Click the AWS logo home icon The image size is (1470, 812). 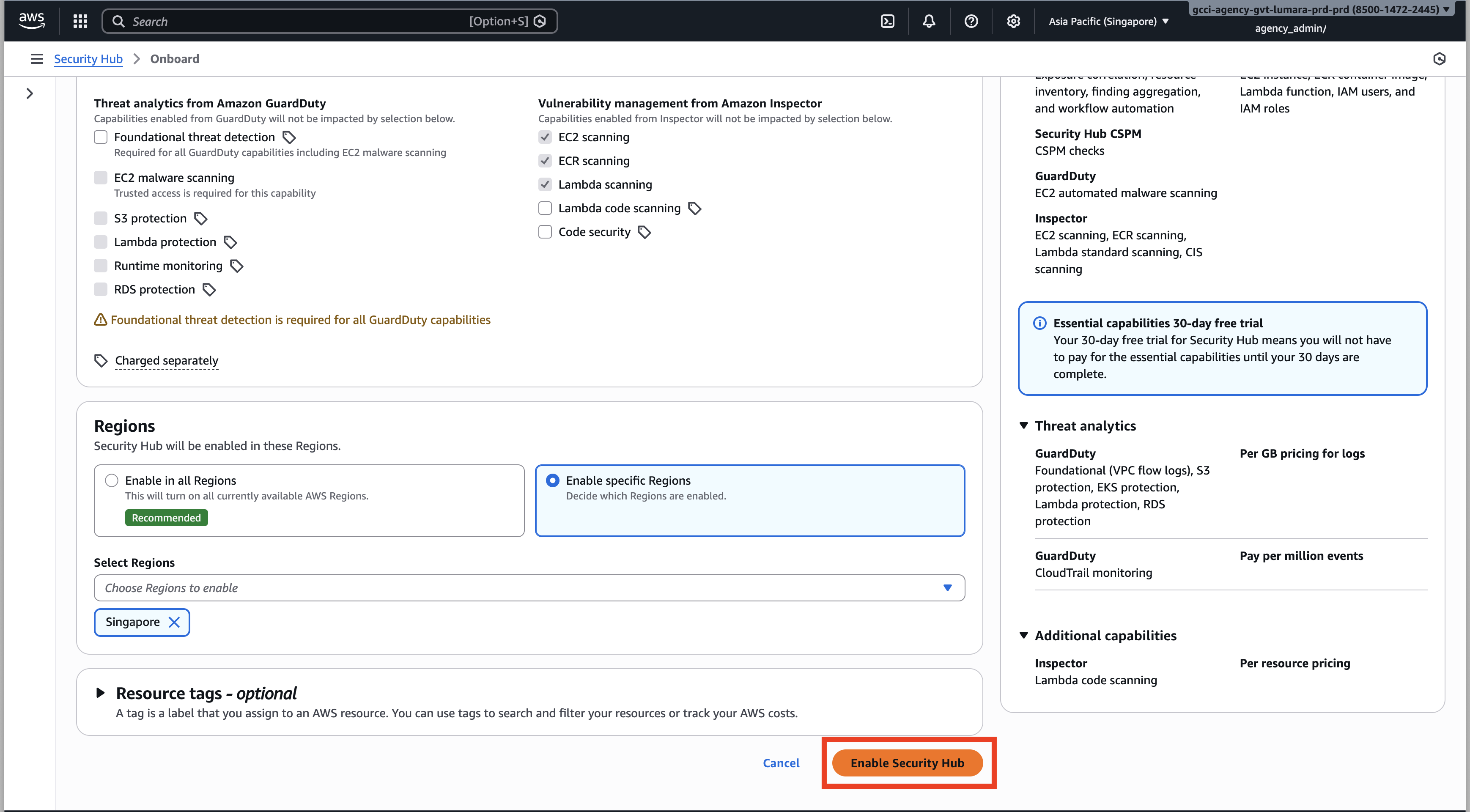coord(31,21)
